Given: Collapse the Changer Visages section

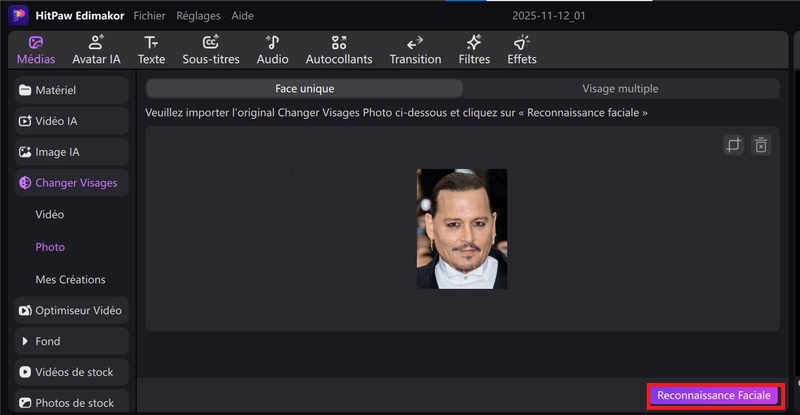Looking at the screenshot, I should click(72, 183).
